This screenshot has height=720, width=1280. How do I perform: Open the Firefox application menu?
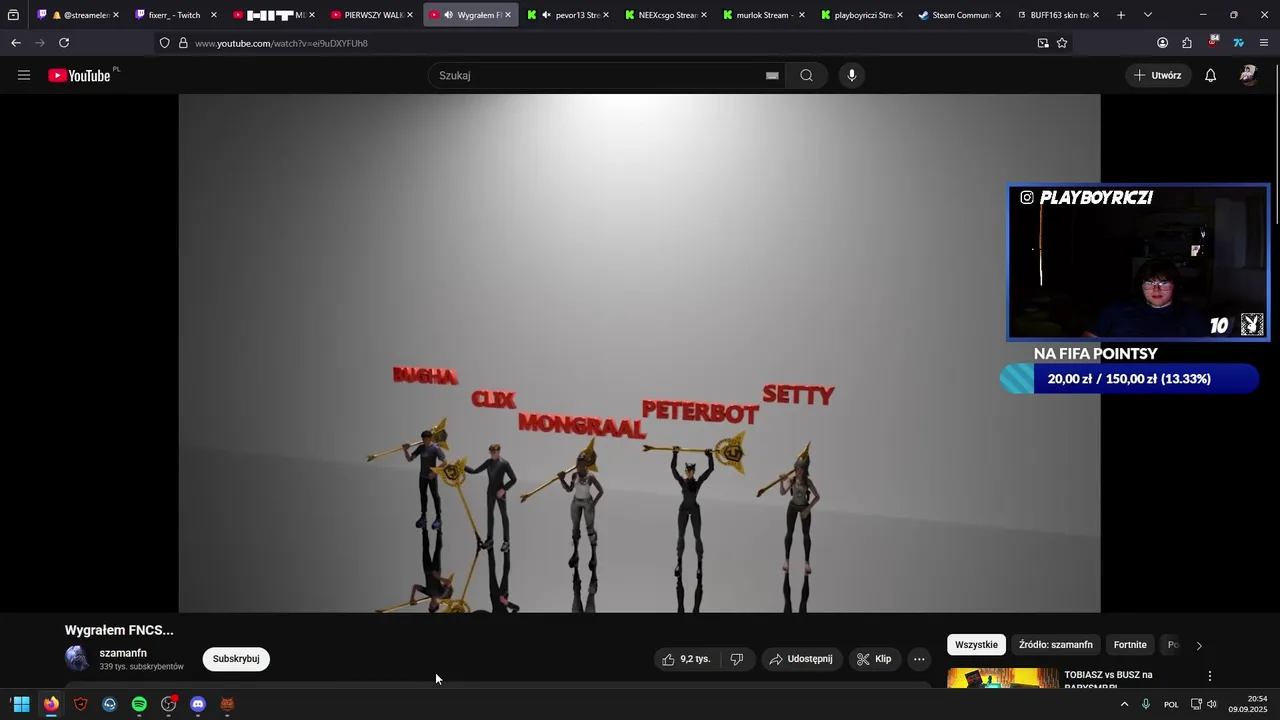coord(1264,43)
